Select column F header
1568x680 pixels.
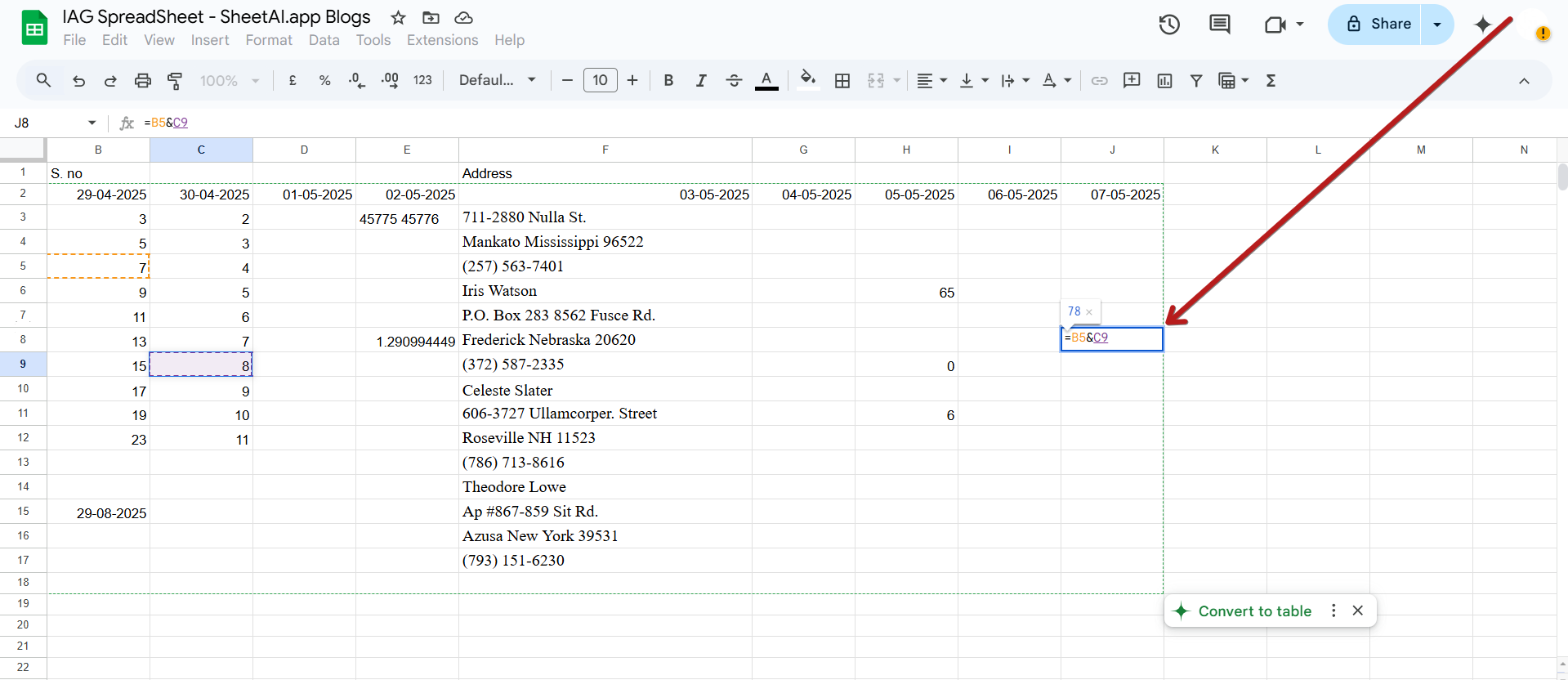(605, 150)
